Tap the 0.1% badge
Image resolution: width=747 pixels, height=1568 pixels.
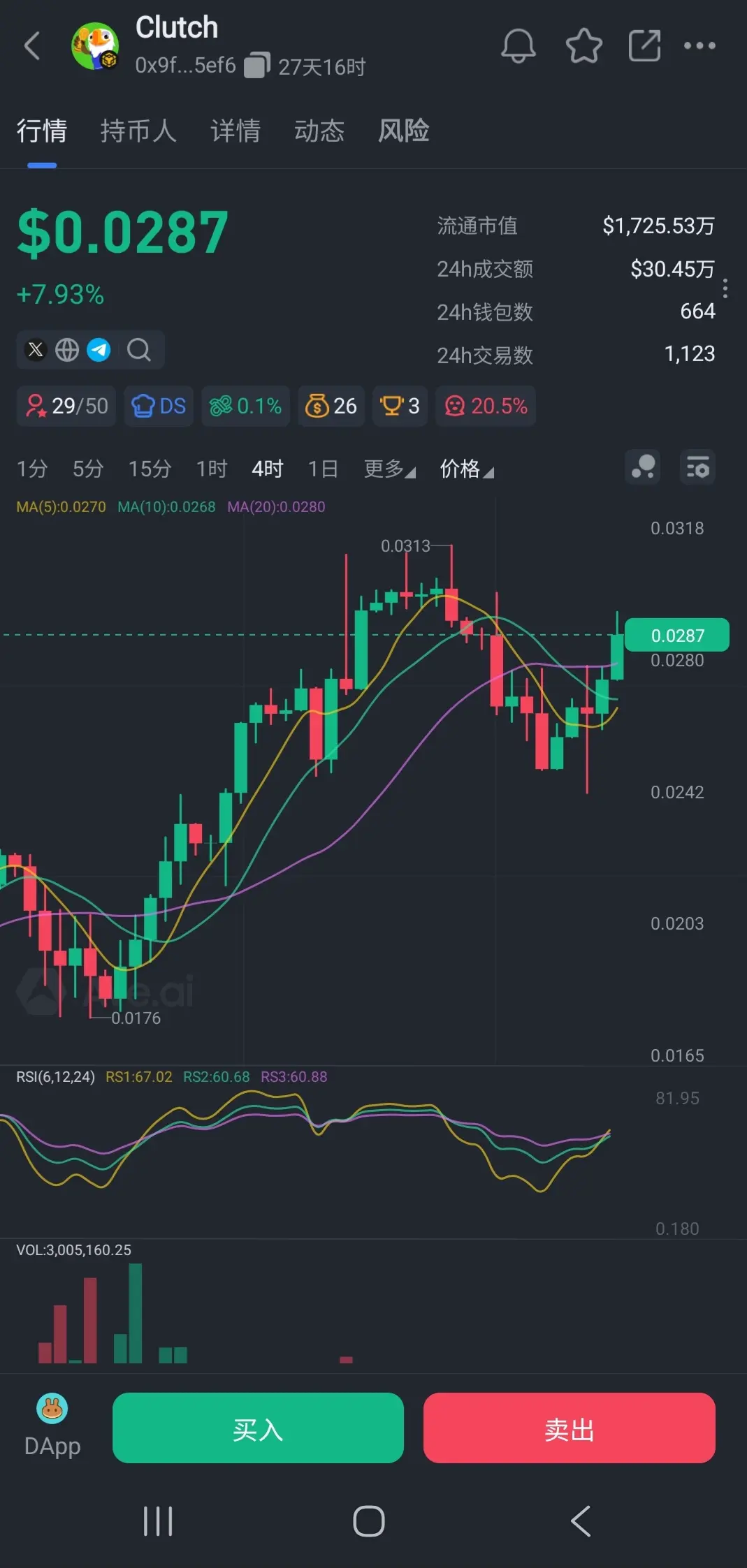(245, 406)
